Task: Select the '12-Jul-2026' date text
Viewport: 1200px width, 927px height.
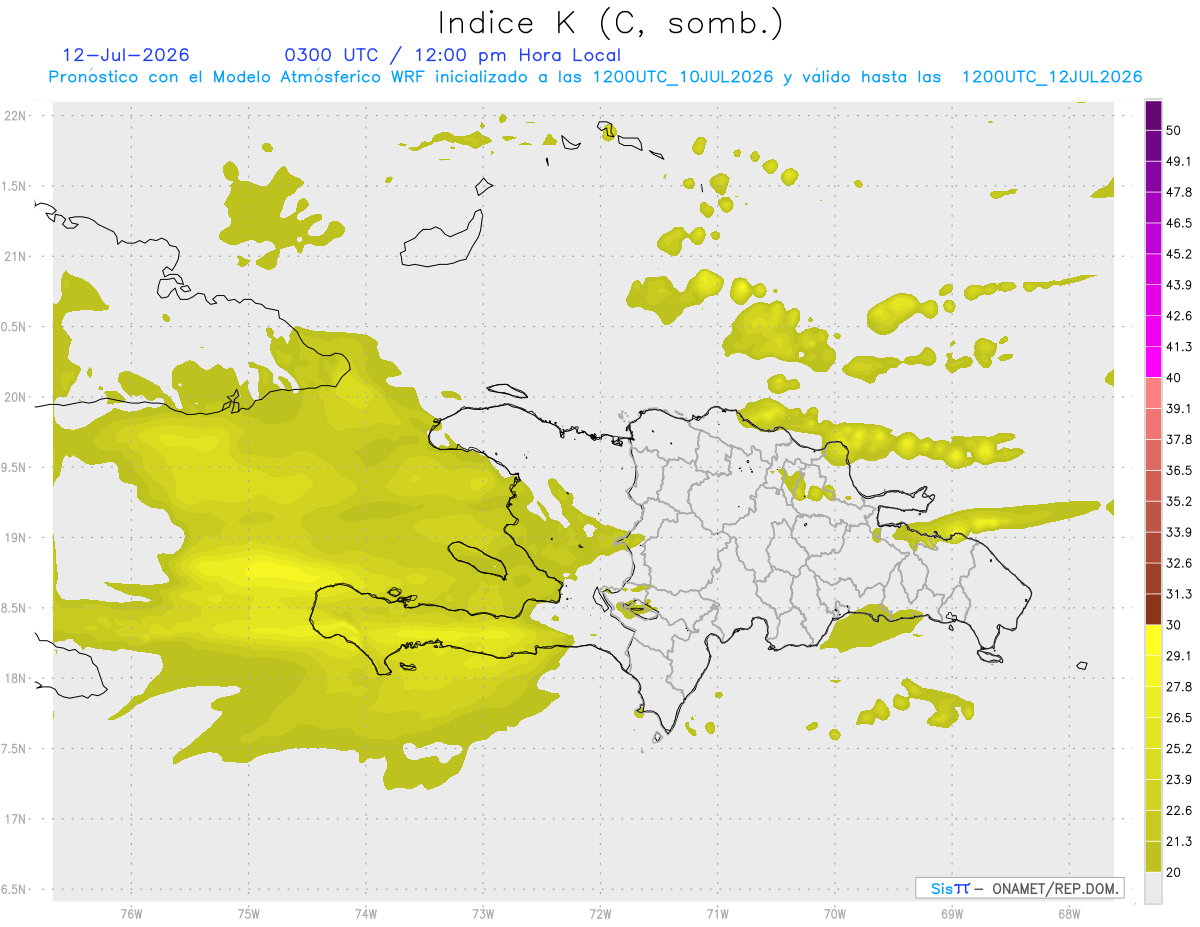Action: (125, 55)
